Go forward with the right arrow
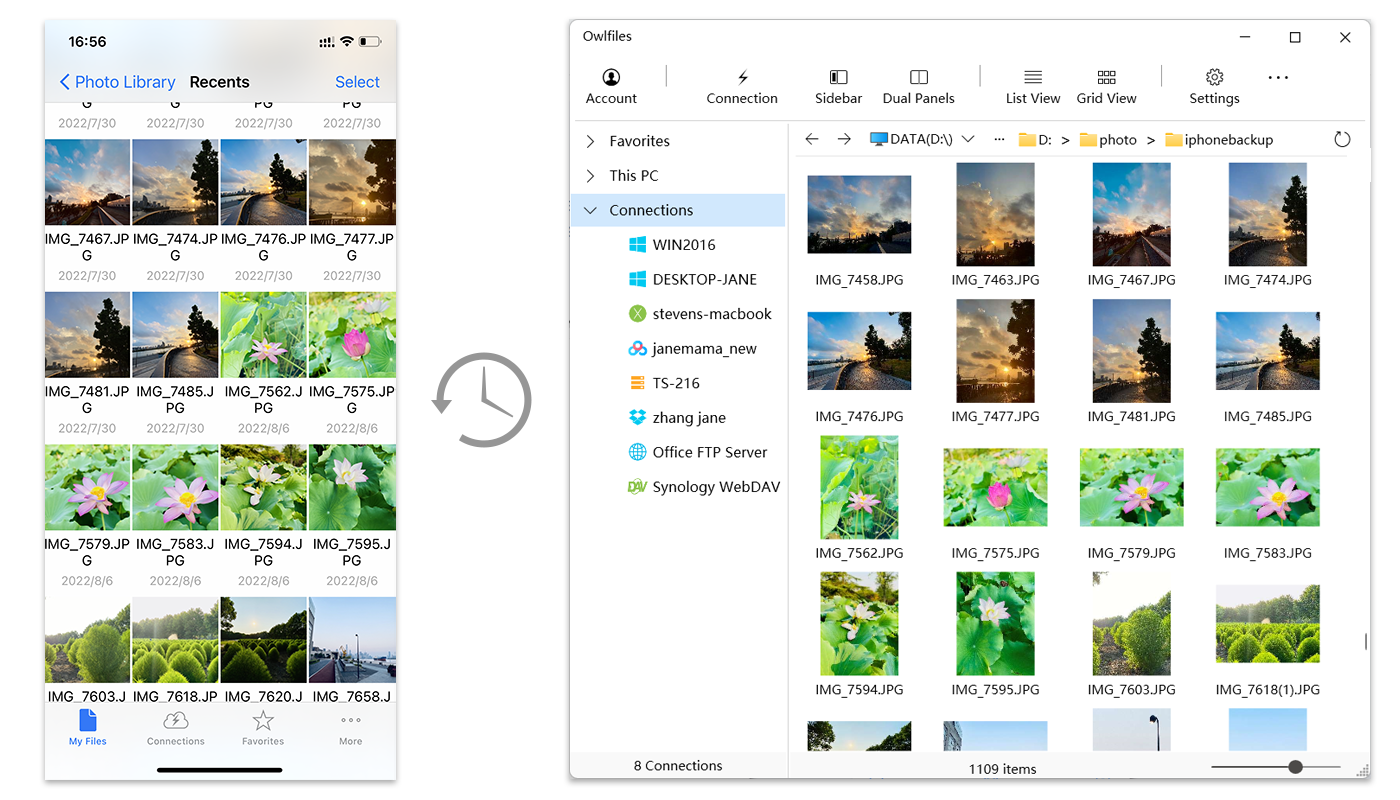1400x800 pixels. tap(845, 139)
